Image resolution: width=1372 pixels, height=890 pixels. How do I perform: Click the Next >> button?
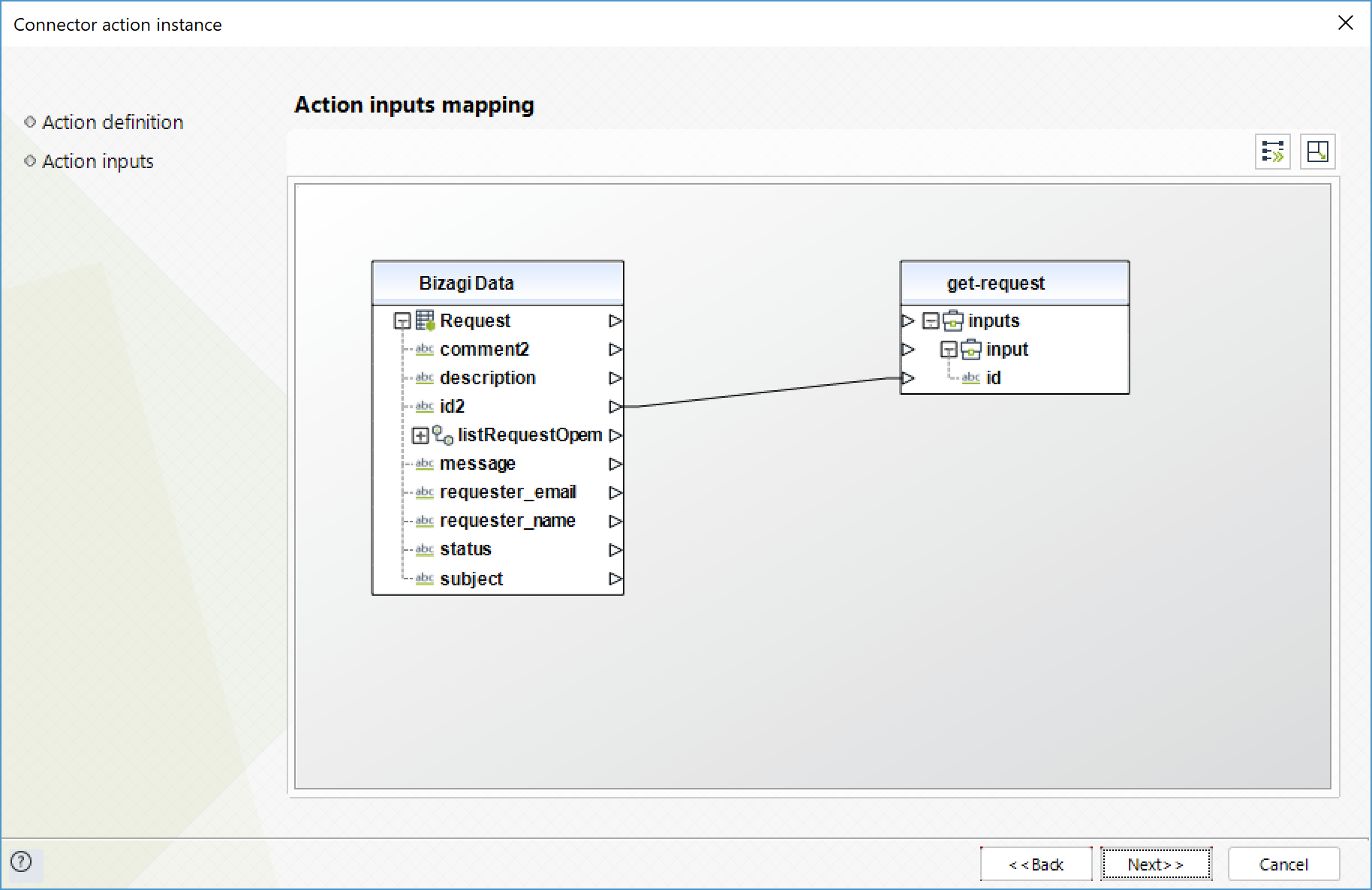point(1156,864)
